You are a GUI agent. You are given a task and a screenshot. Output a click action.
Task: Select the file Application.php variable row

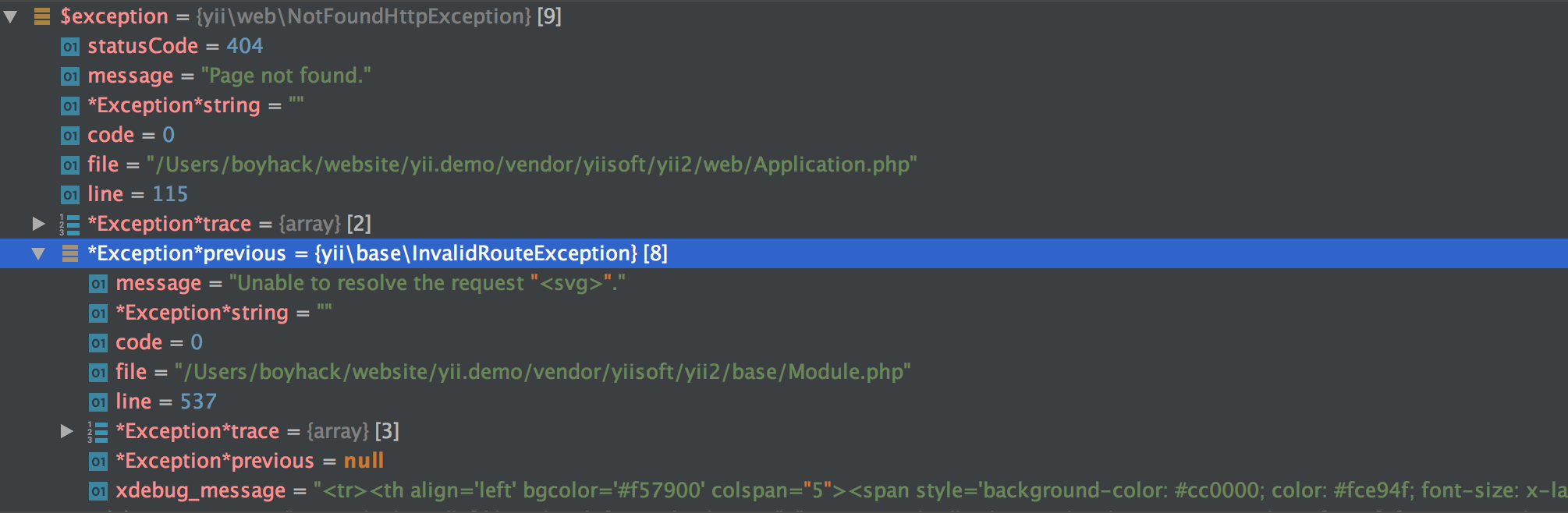coord(784,165)
